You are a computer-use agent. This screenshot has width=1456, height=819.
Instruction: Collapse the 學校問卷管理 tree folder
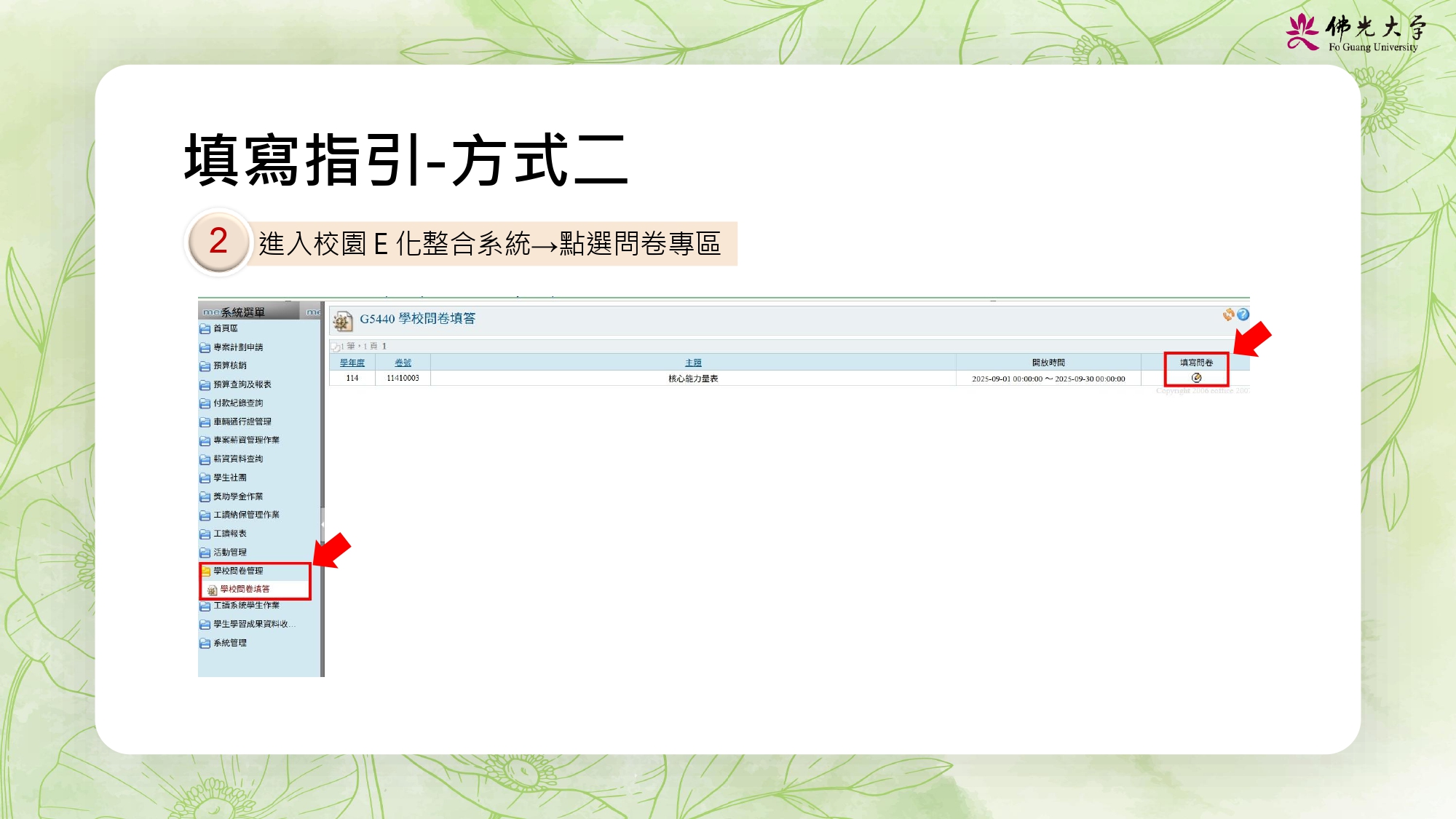(238, 571)
